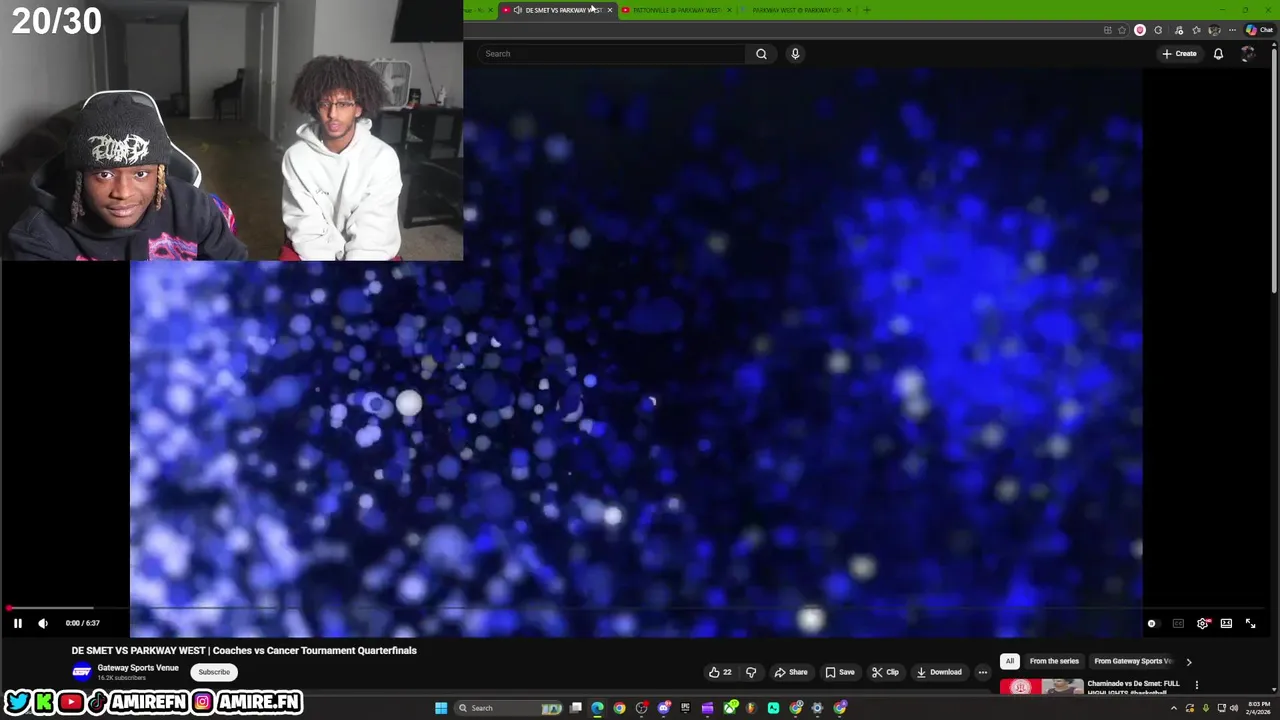Screen dimensions: 1280x720
Task: Switch to the PARKWAY WEST @ PARKWAY tab
Action: click(797, 10)
